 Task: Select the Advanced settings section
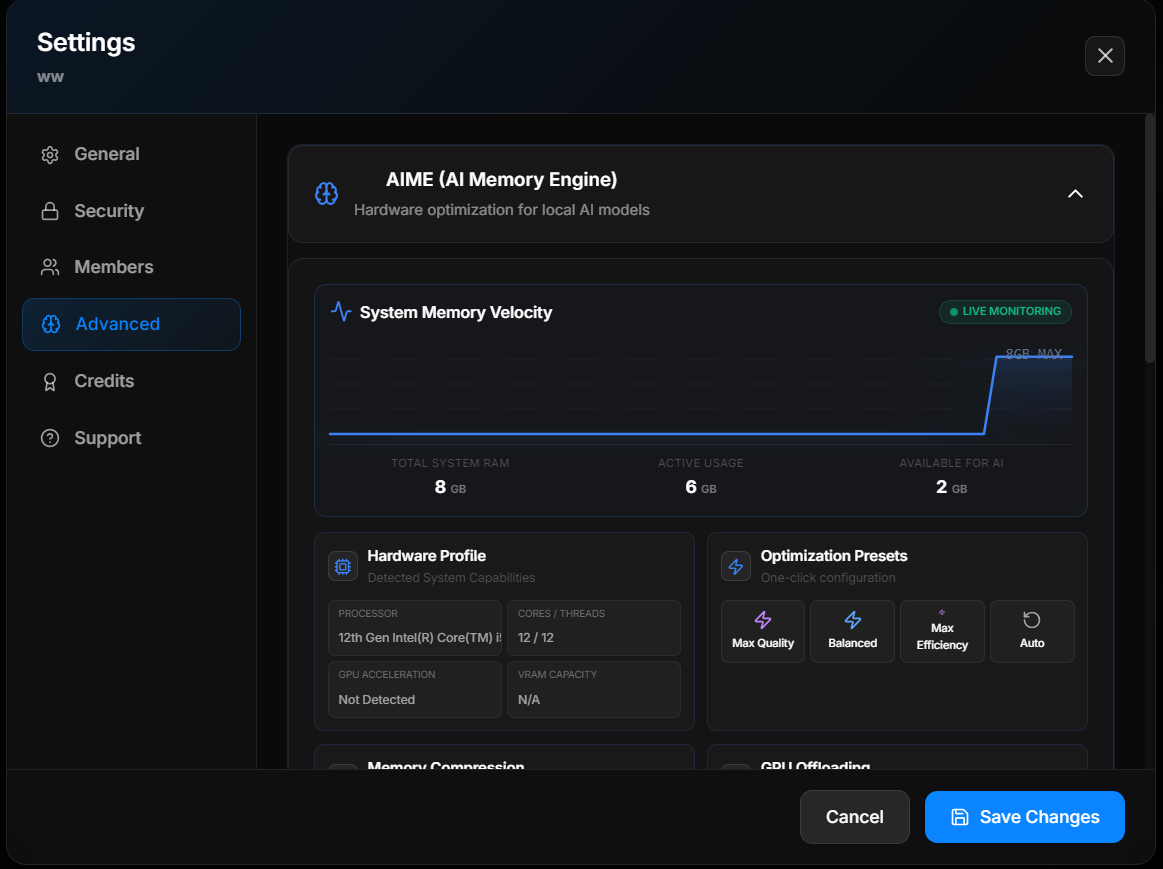point(131,324)
